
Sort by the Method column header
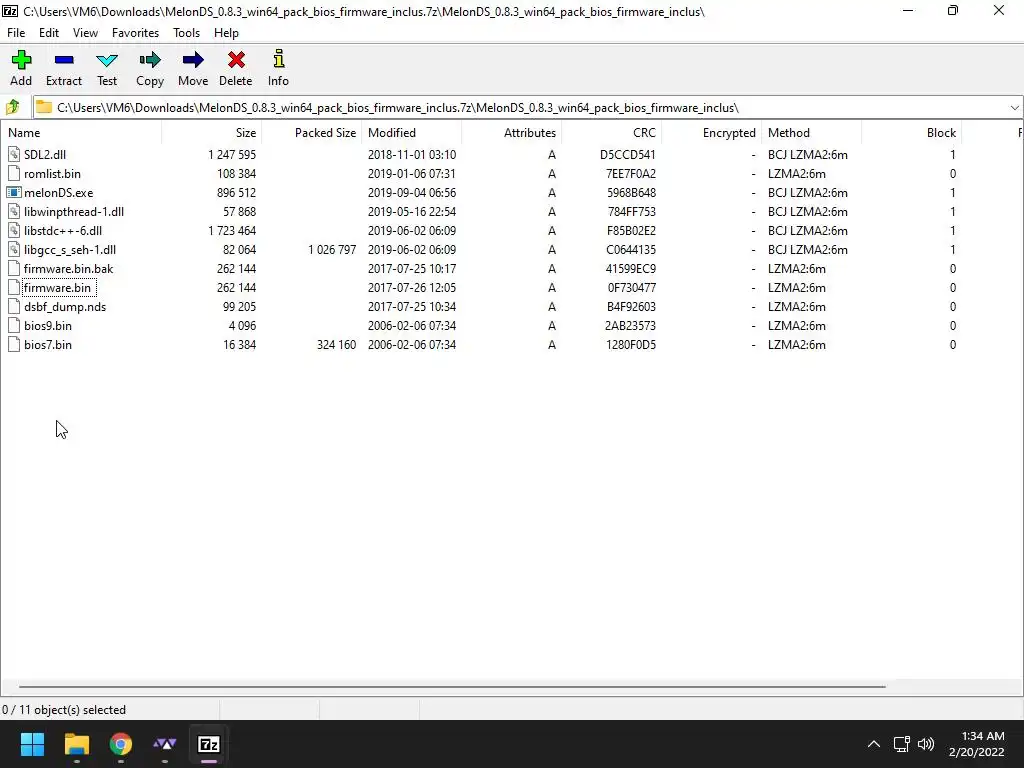tap(812, 133)
